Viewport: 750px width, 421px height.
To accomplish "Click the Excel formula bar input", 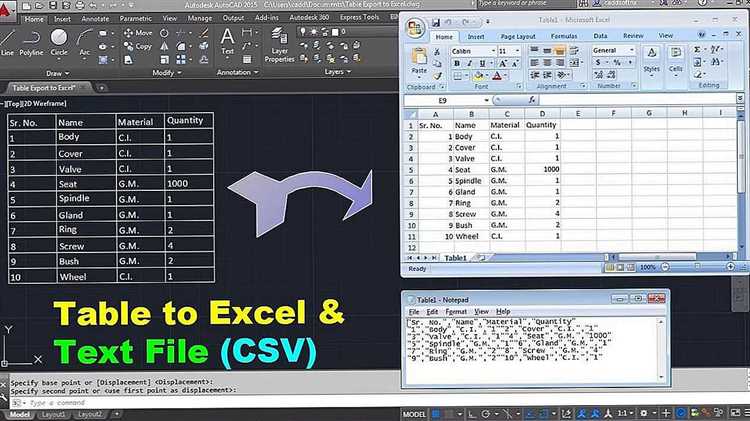I will point(636,100).
